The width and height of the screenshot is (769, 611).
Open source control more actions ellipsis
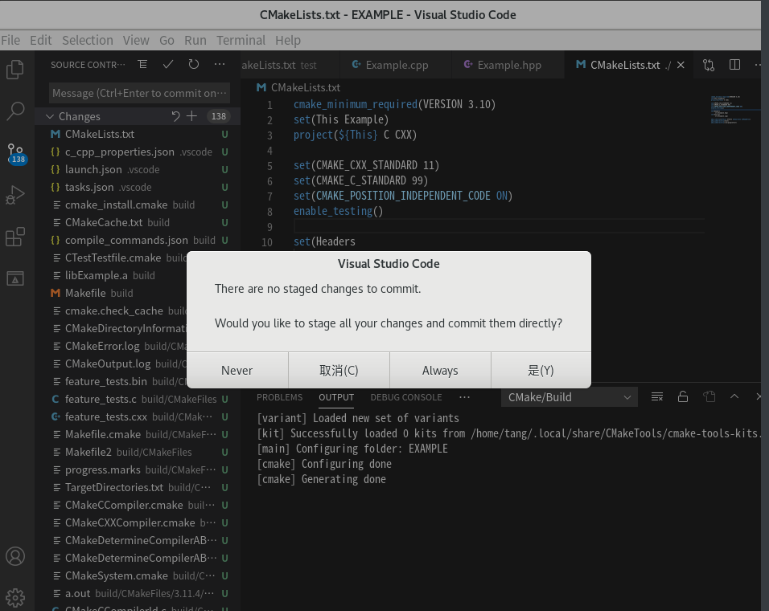pyautogui.click(x=220, y=64)
